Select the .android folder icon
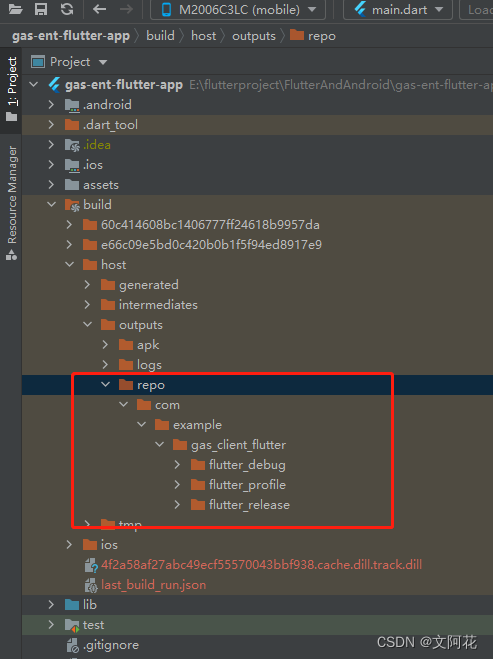 (72, 105)
